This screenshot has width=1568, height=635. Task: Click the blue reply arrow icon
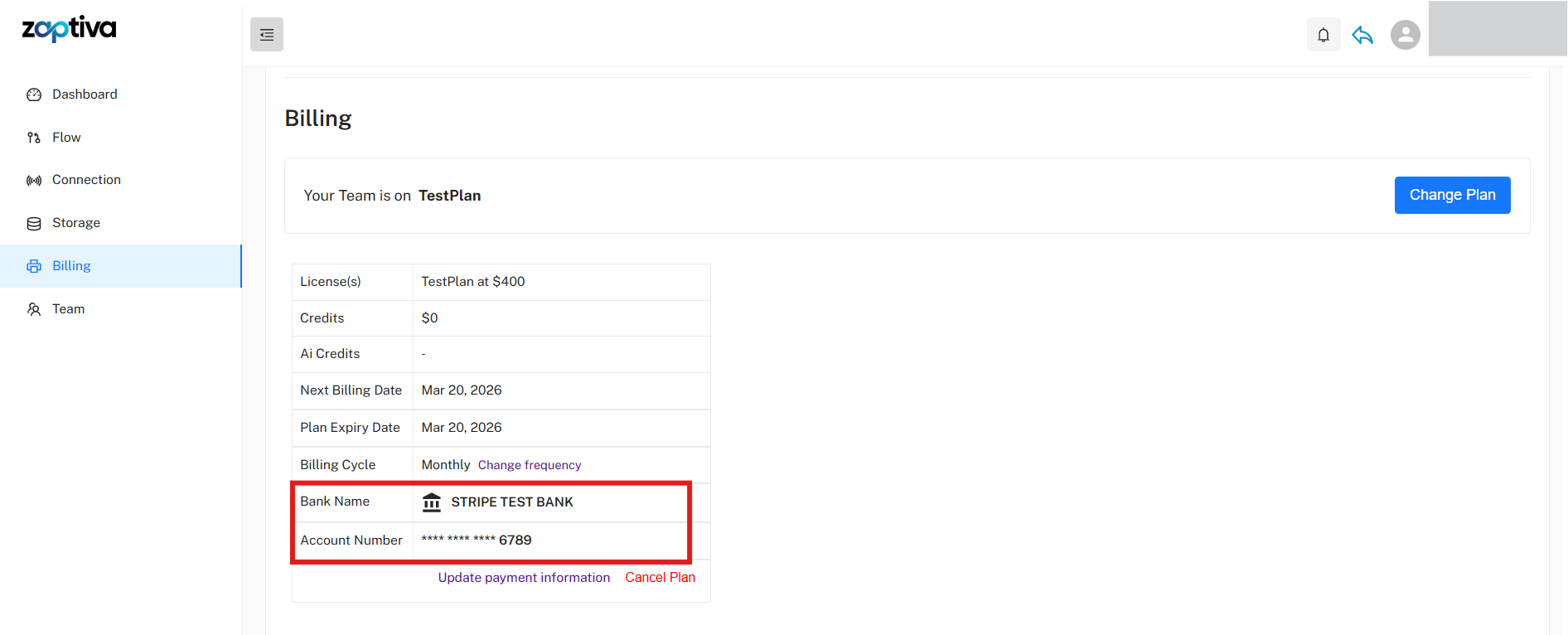point(1362,35)
